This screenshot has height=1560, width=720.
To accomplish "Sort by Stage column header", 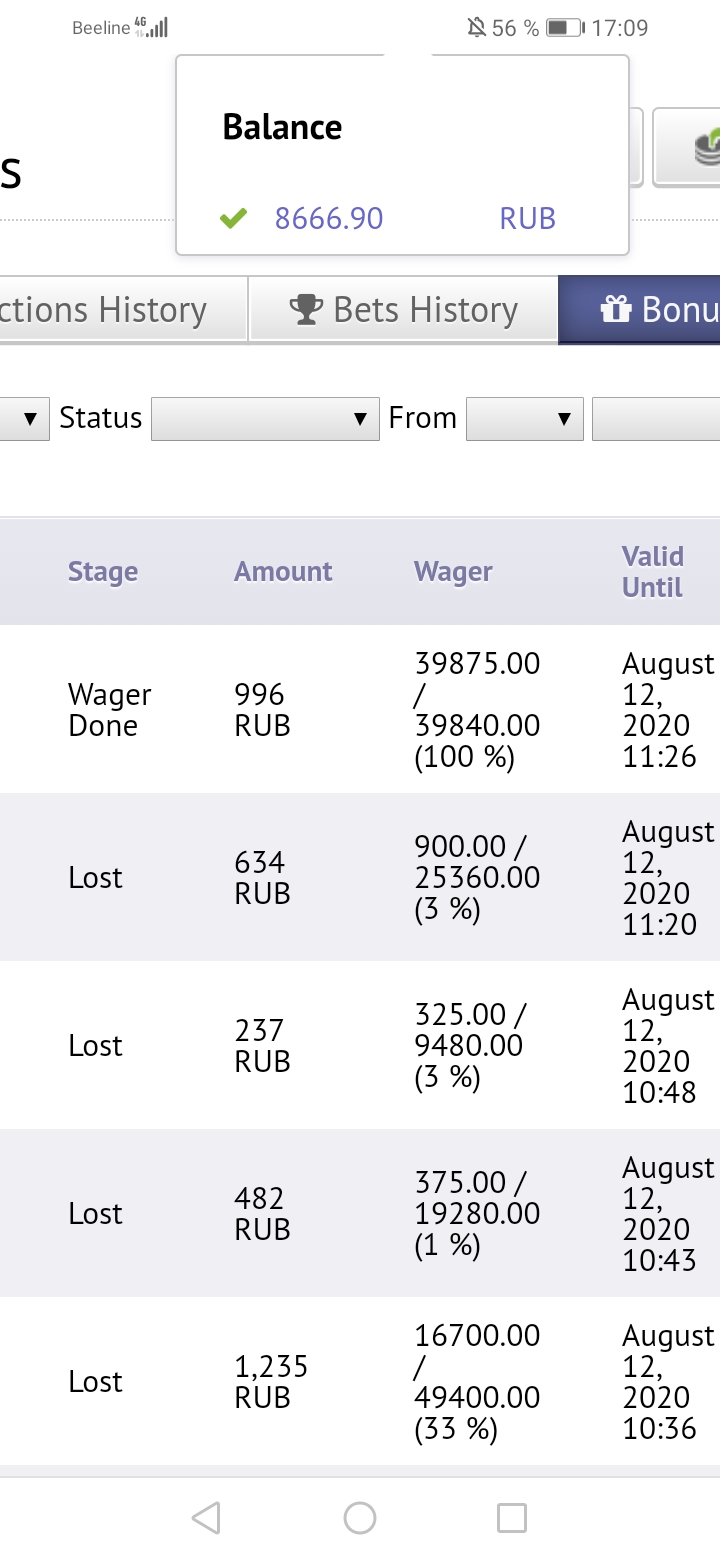I will click(x=103, y=572).
